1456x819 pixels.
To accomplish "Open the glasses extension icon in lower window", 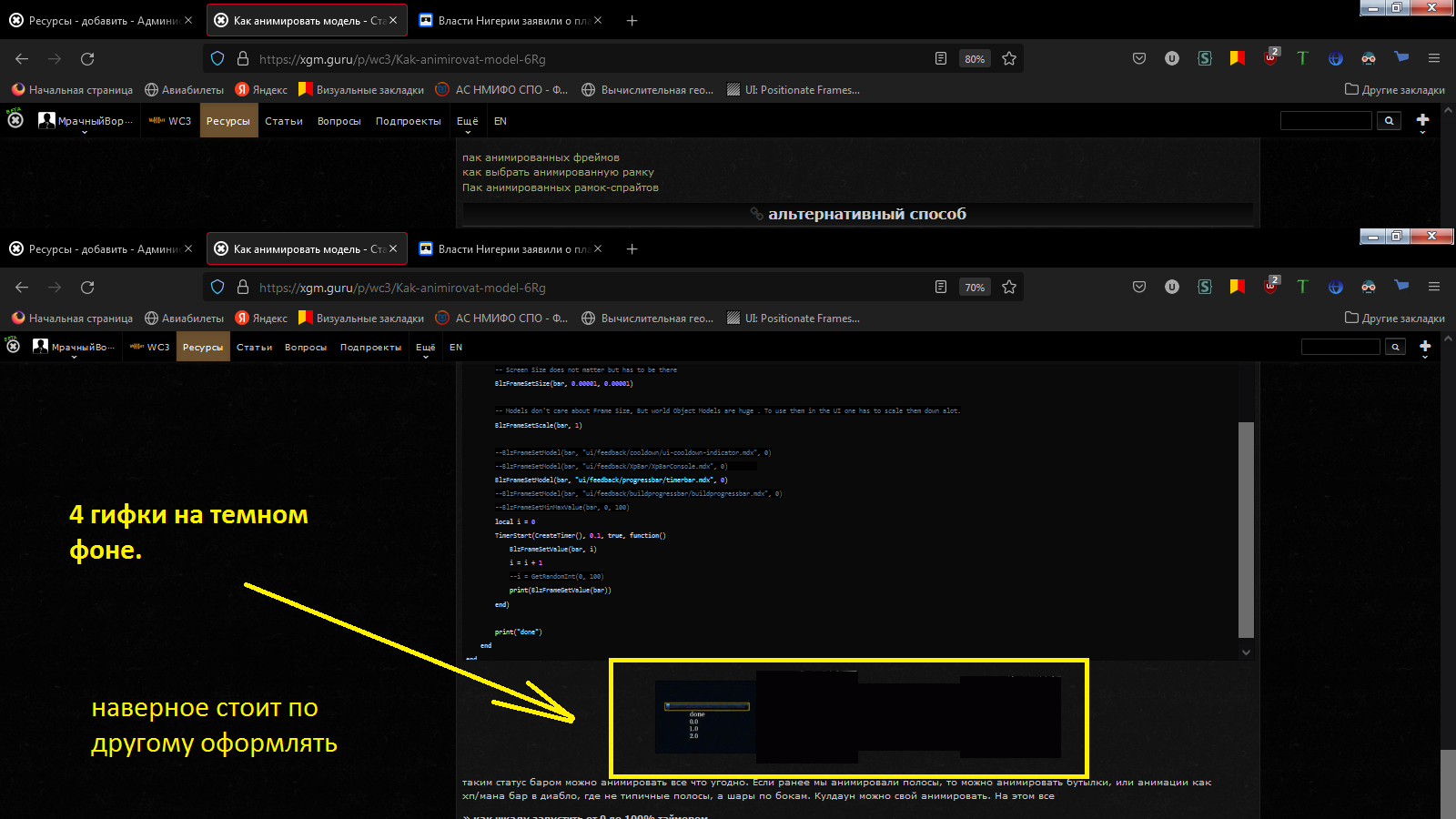I will tap(1369, 288).
